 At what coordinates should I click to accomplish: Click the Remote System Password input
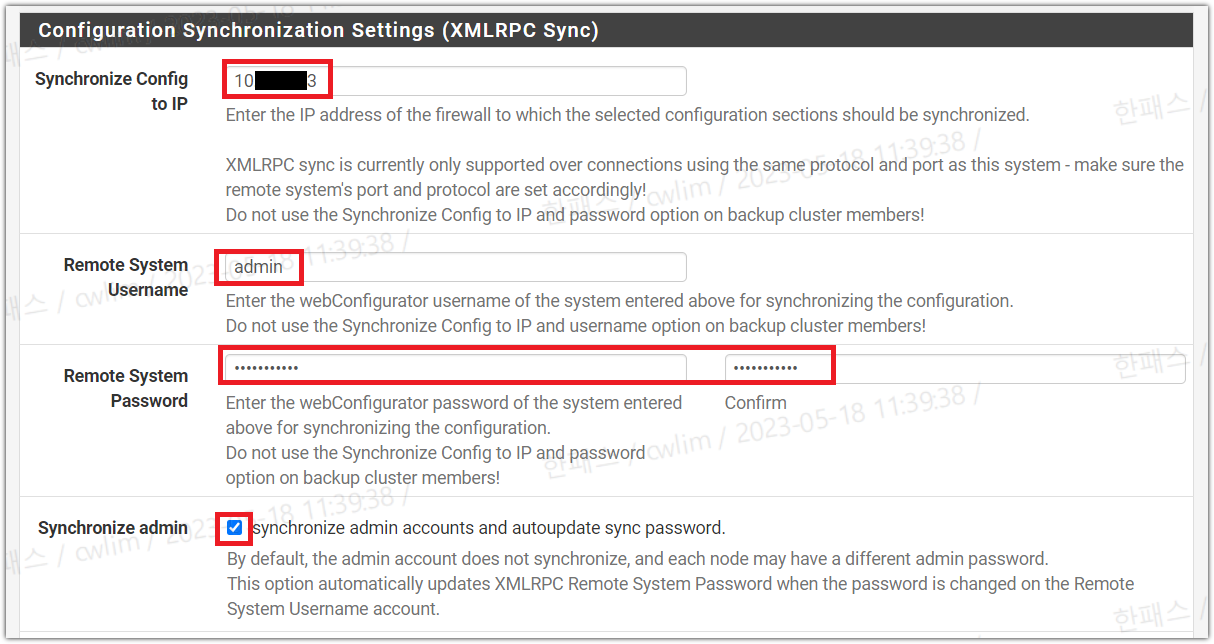455,368
